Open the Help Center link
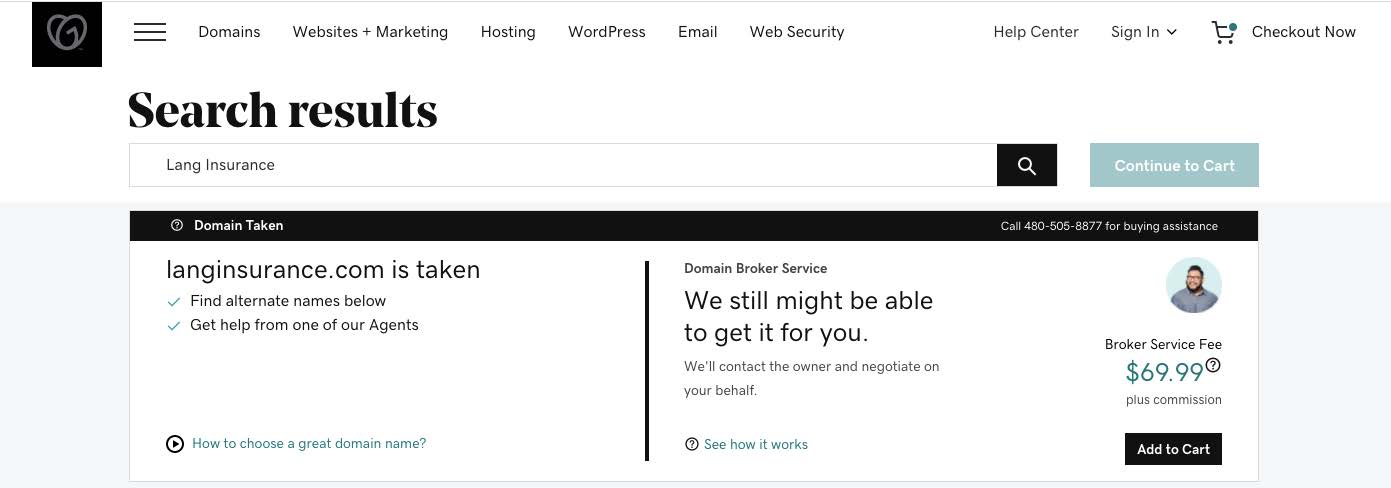Viewport: 1391px width, 488px height. pyautogui.click(x=1036, y=32)
